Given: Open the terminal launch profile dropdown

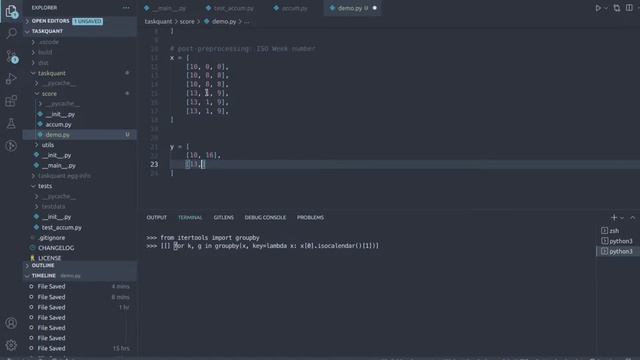Looking at the screenshot, I should 622,218.
